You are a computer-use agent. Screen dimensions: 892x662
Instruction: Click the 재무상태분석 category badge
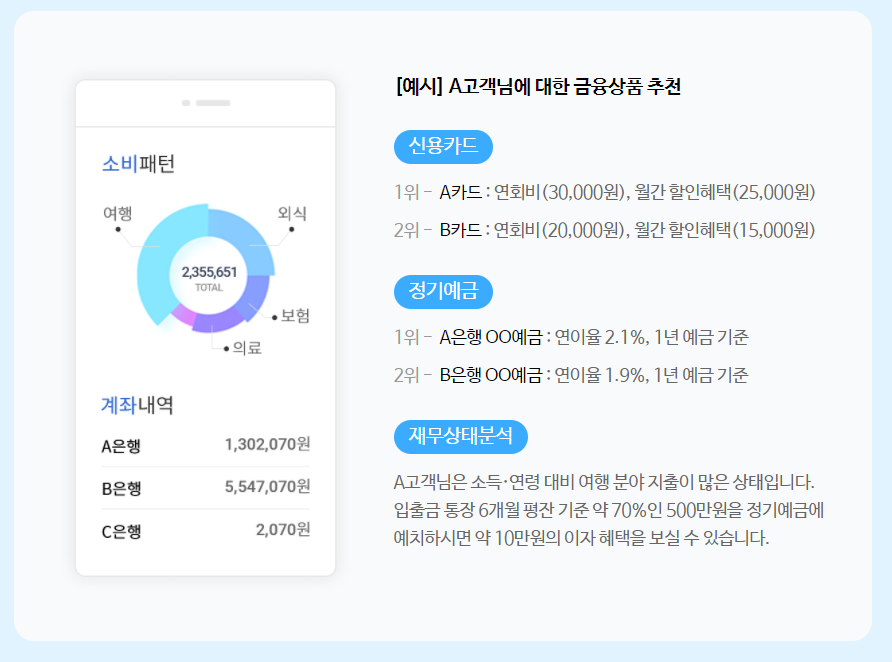(x=461, y=437)
